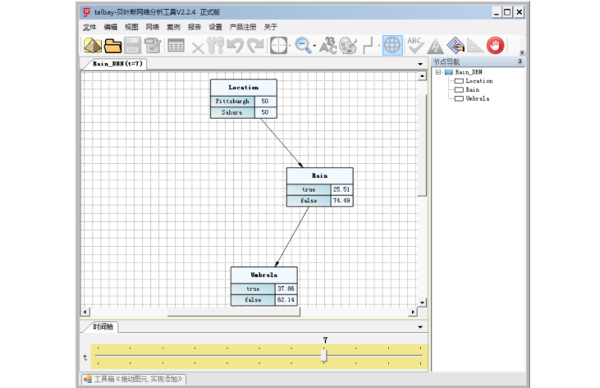This screenshot has width=600, height=388.
Task: Click the ABC checkmark validate icon
Action: (x=415, y=46)
